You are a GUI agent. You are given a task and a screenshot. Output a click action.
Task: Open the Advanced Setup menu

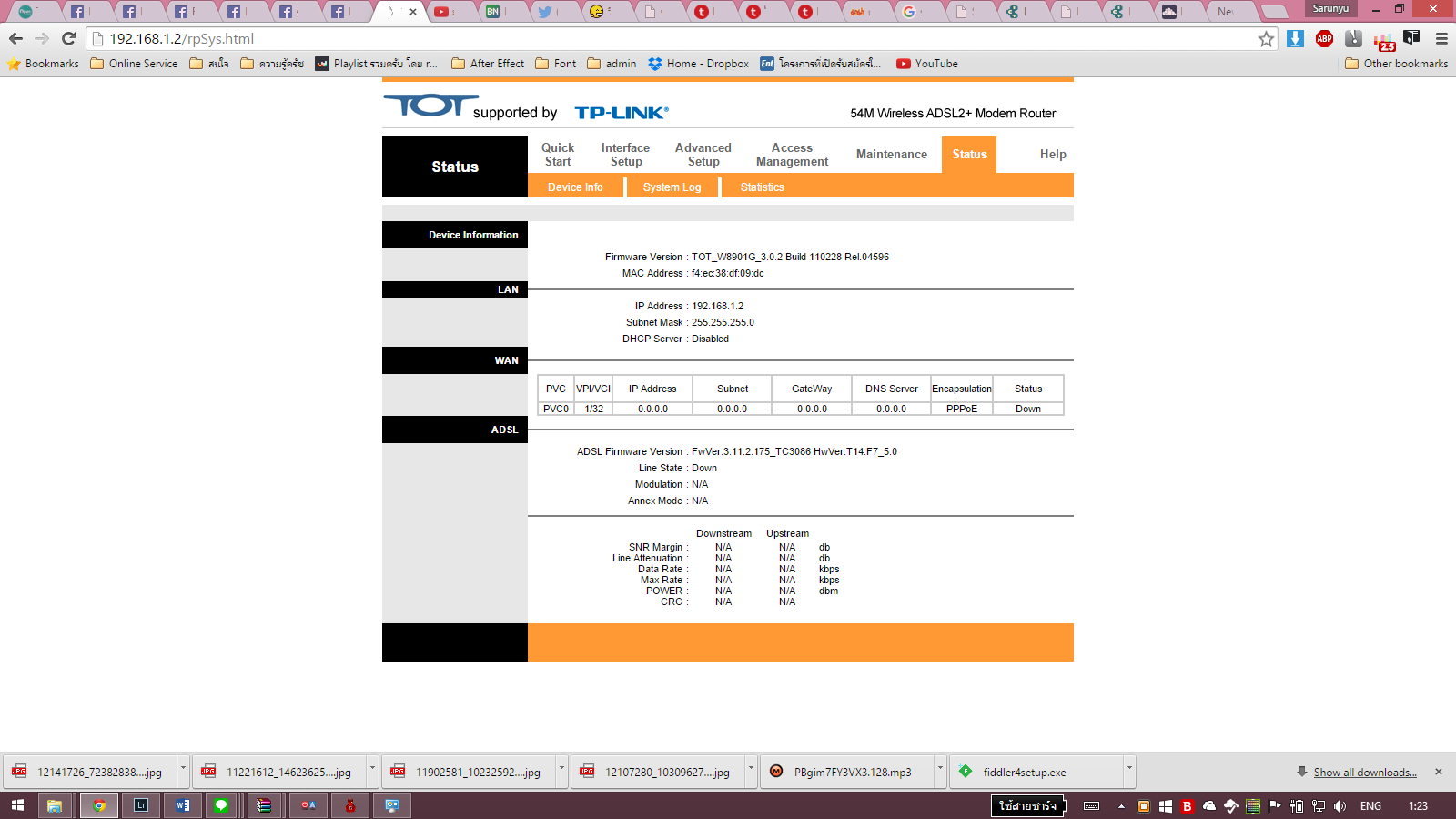click(x=703, y=155)
